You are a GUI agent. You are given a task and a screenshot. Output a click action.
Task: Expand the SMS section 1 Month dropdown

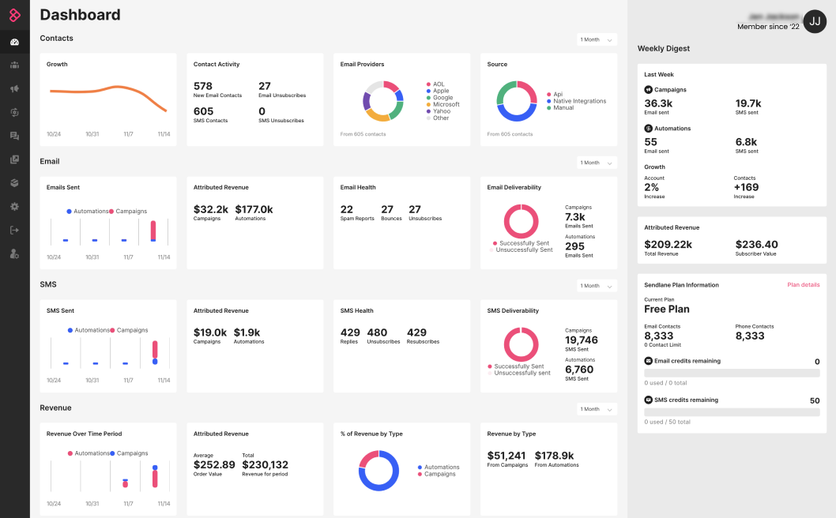tap(597, 286)
